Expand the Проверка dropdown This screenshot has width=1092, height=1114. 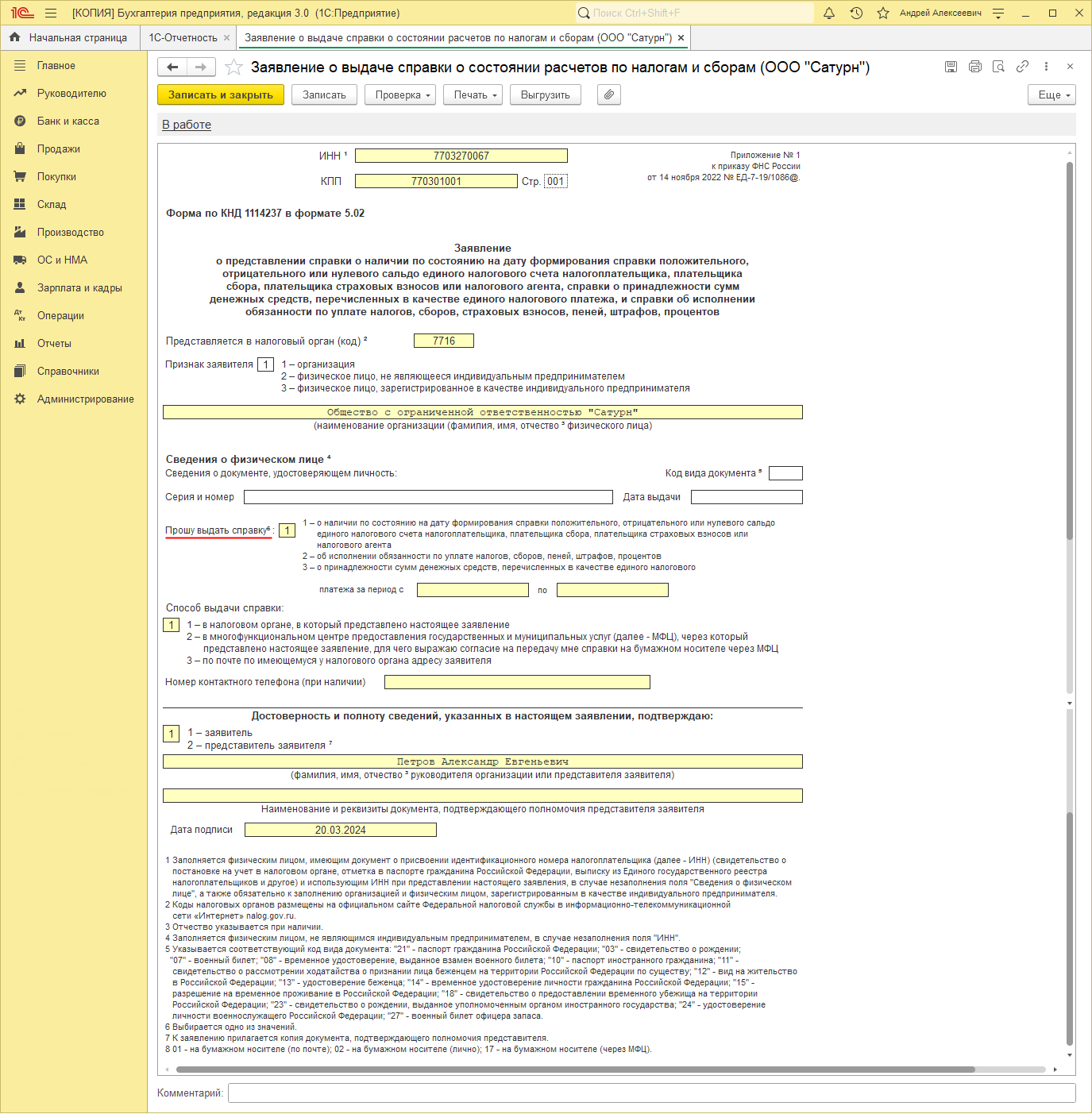point(401,94)
